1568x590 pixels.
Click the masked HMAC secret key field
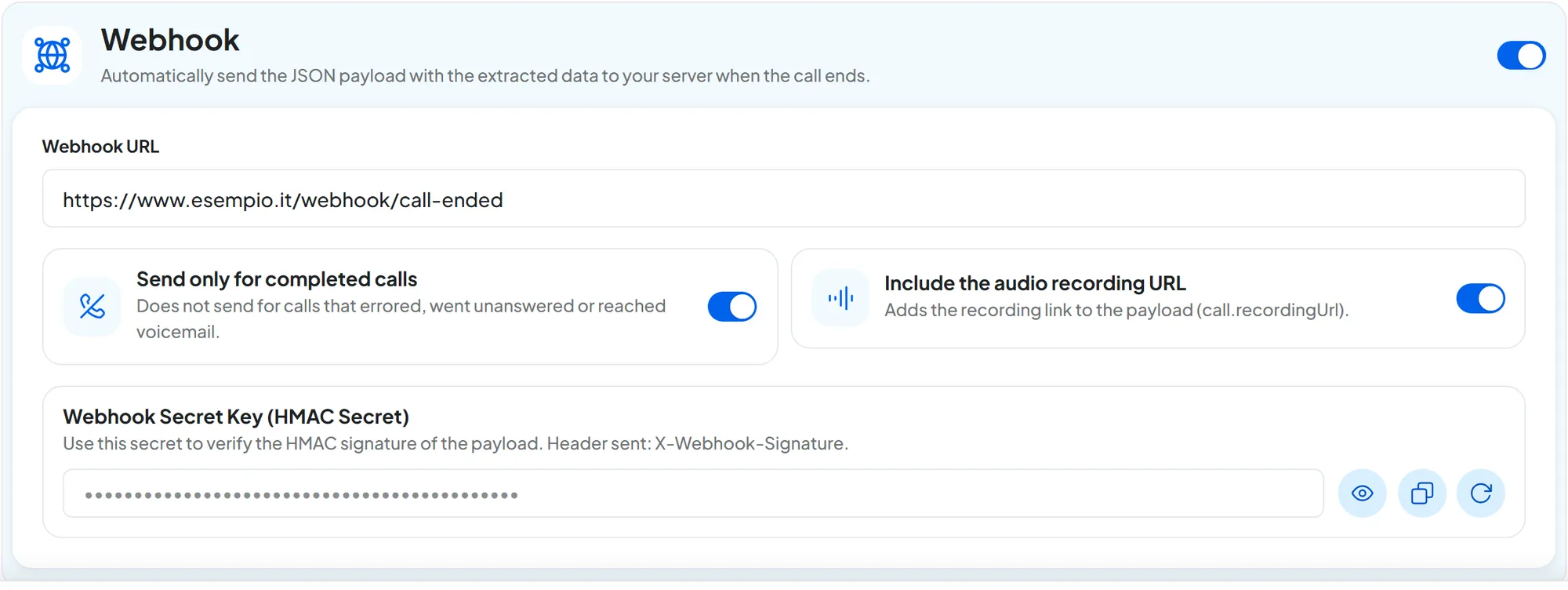693,493
